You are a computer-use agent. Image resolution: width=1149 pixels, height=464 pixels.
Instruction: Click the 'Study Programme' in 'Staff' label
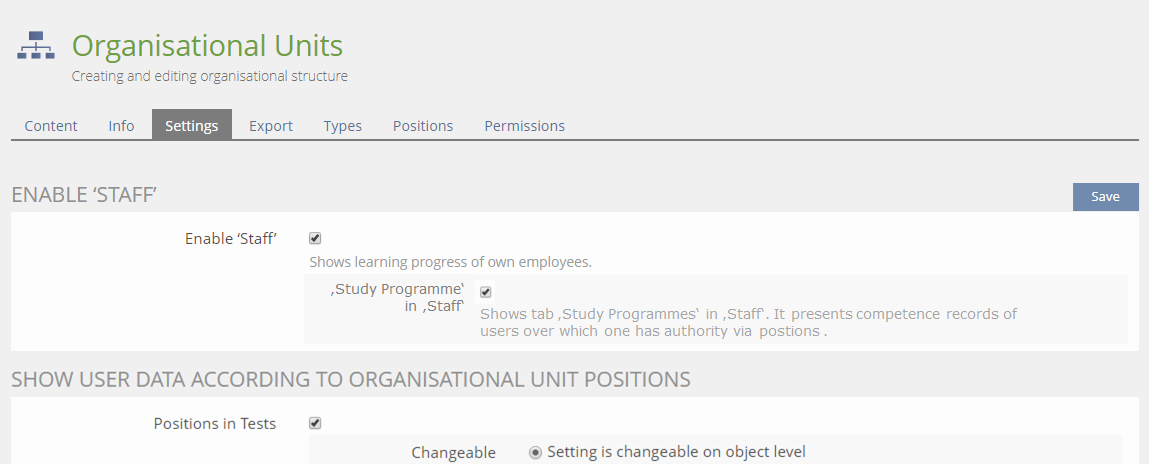[398, 298]
